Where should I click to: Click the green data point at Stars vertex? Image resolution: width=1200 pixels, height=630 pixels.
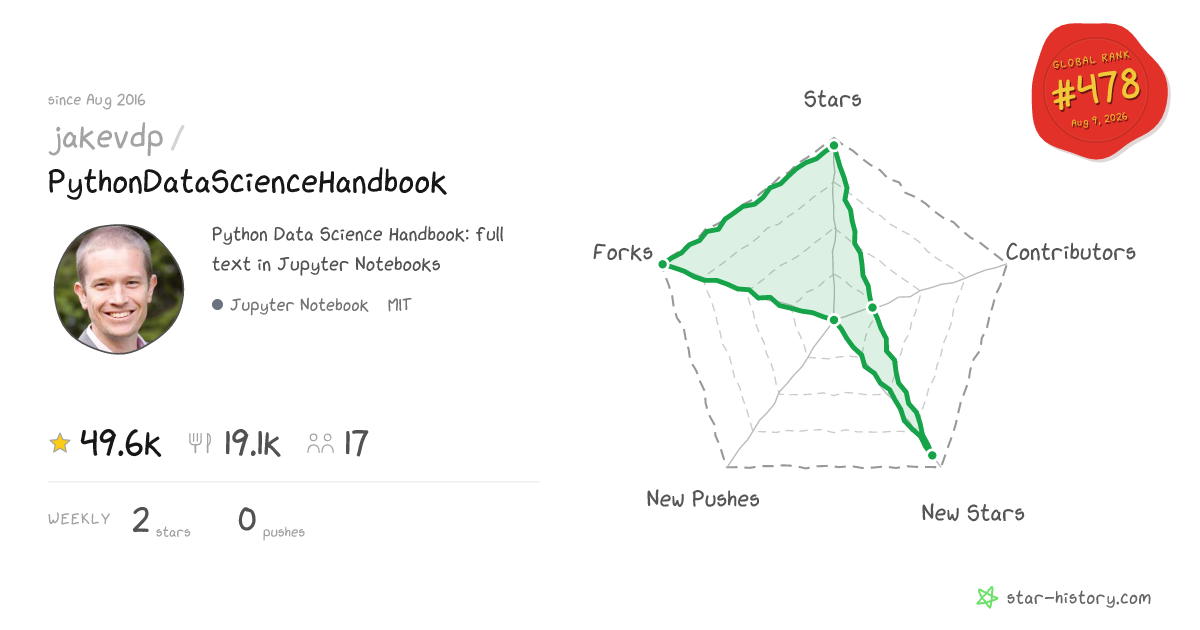tap(834, 146)
